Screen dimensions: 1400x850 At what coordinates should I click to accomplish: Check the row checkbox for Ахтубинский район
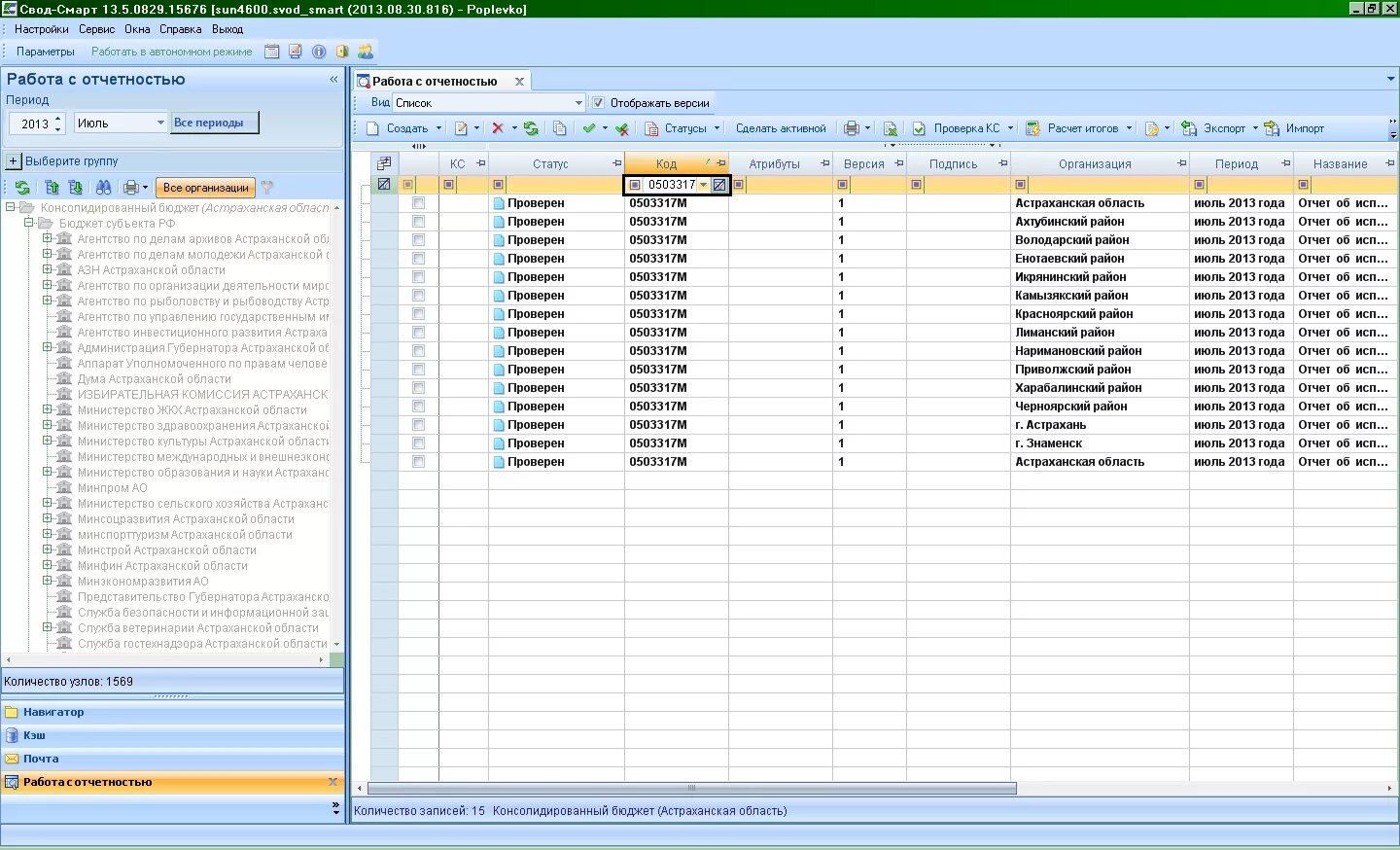click(x=418, y=222)
